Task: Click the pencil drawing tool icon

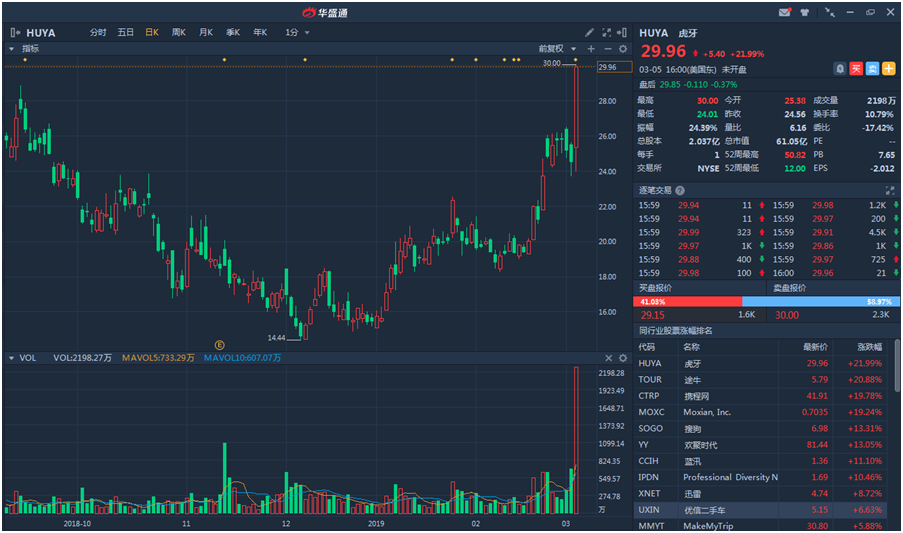Action: pos(590,32)
